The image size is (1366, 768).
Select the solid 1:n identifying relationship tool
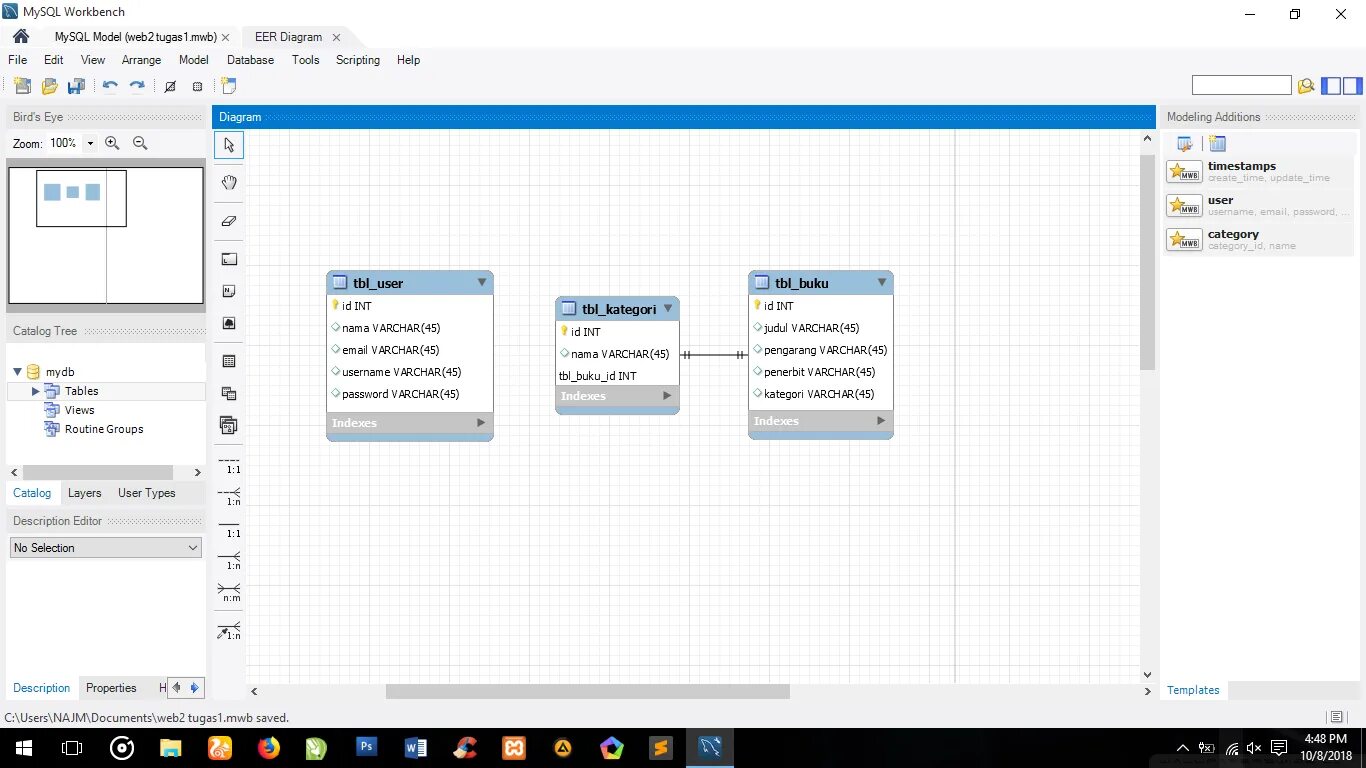coord(229,561)
